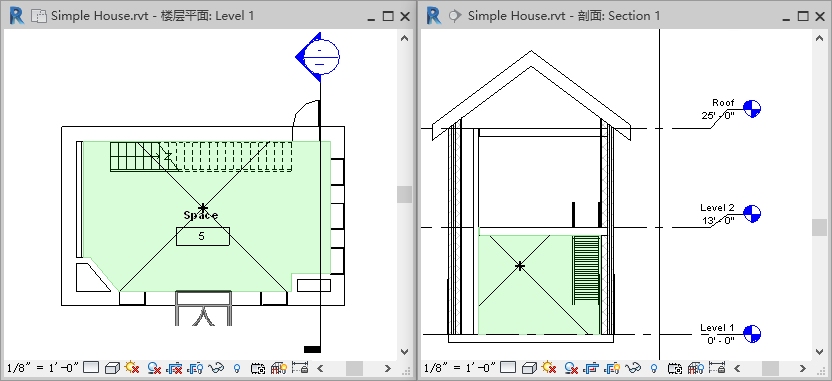Open Temporary Hide/Isolate glasses in Level 1 view
Screen dimensions: 832x381
(x=216, y=367)
